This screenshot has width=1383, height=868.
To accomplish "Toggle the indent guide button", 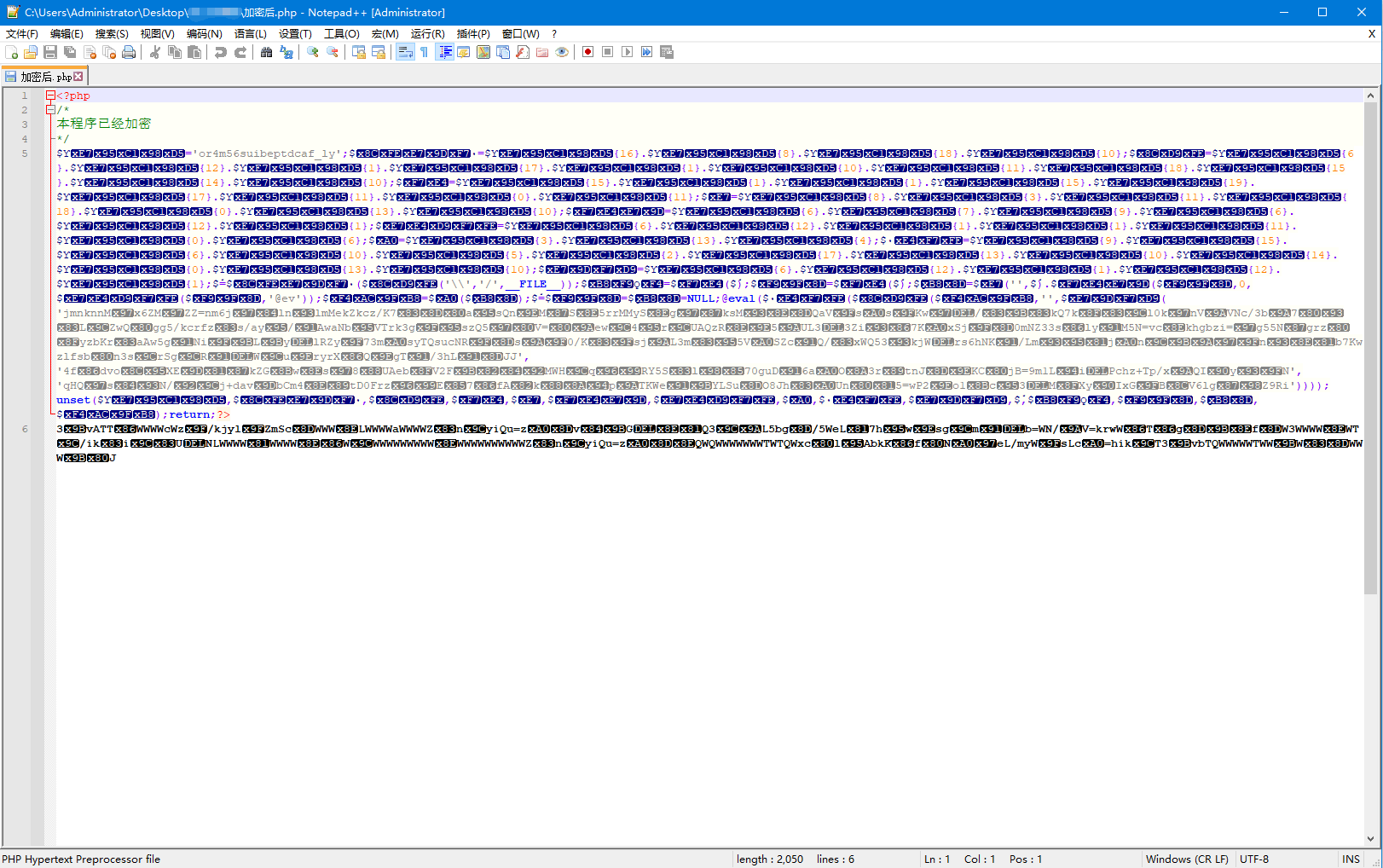I will point(444,52).
